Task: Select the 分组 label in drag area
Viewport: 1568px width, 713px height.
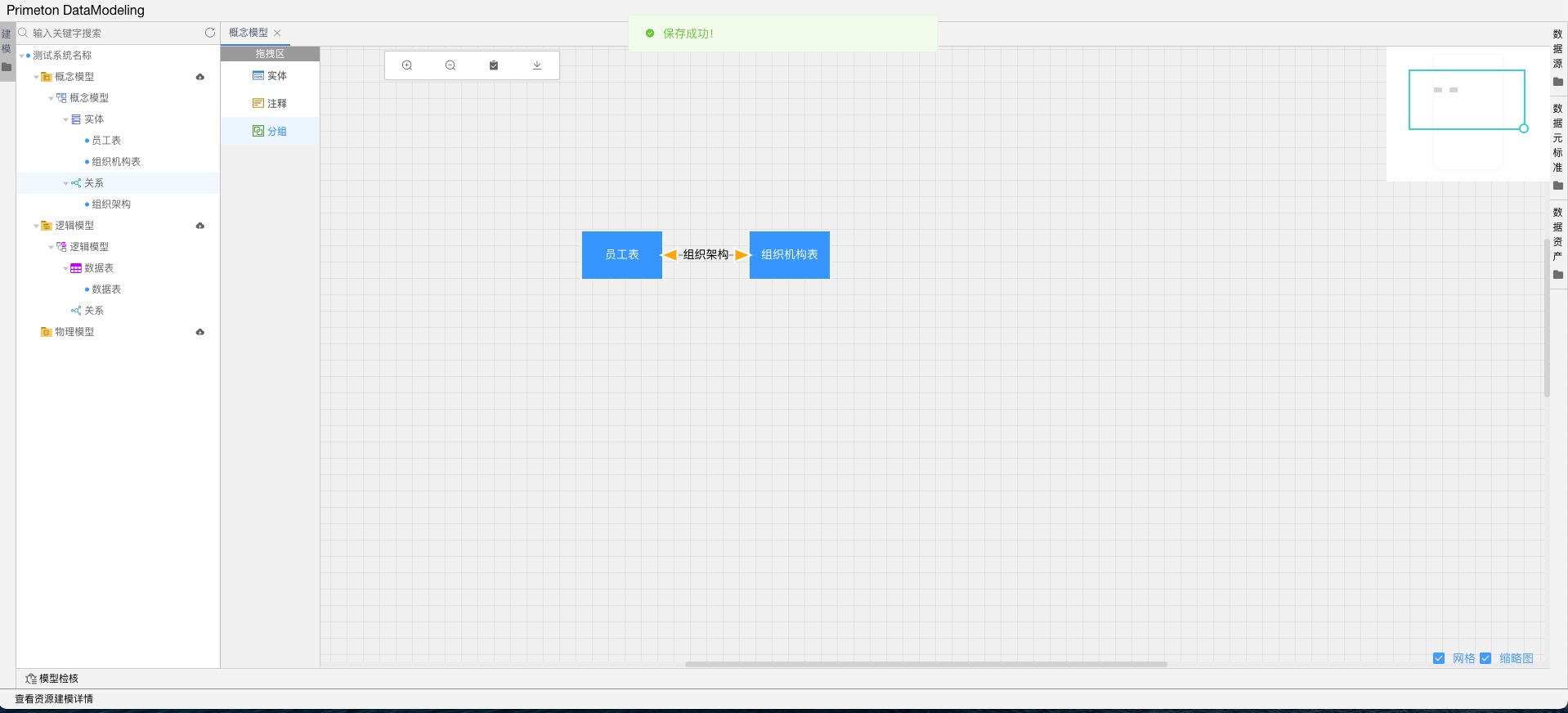Action: coord(277,131)
